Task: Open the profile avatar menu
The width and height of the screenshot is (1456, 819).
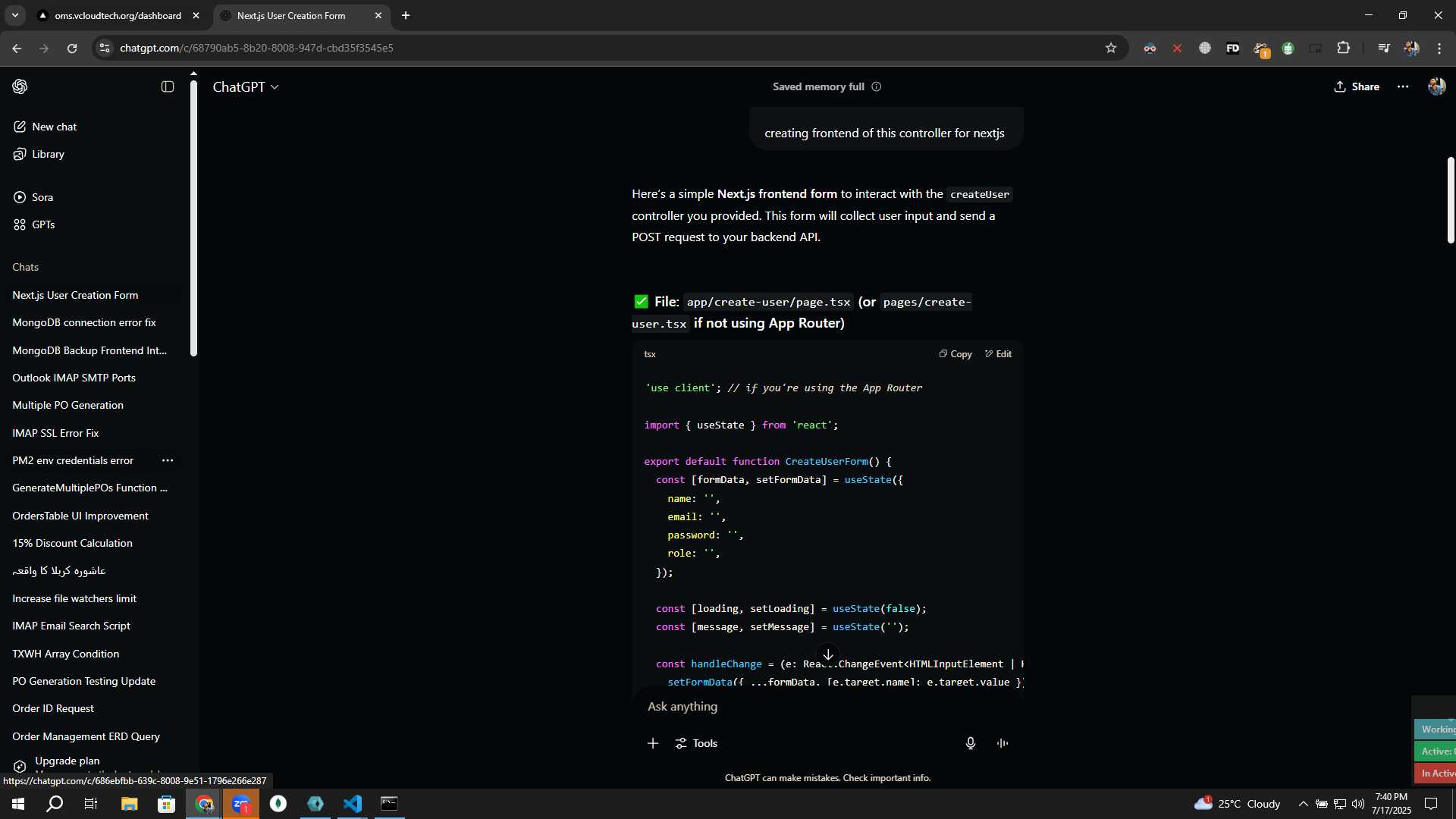Action: point(1436,86)
